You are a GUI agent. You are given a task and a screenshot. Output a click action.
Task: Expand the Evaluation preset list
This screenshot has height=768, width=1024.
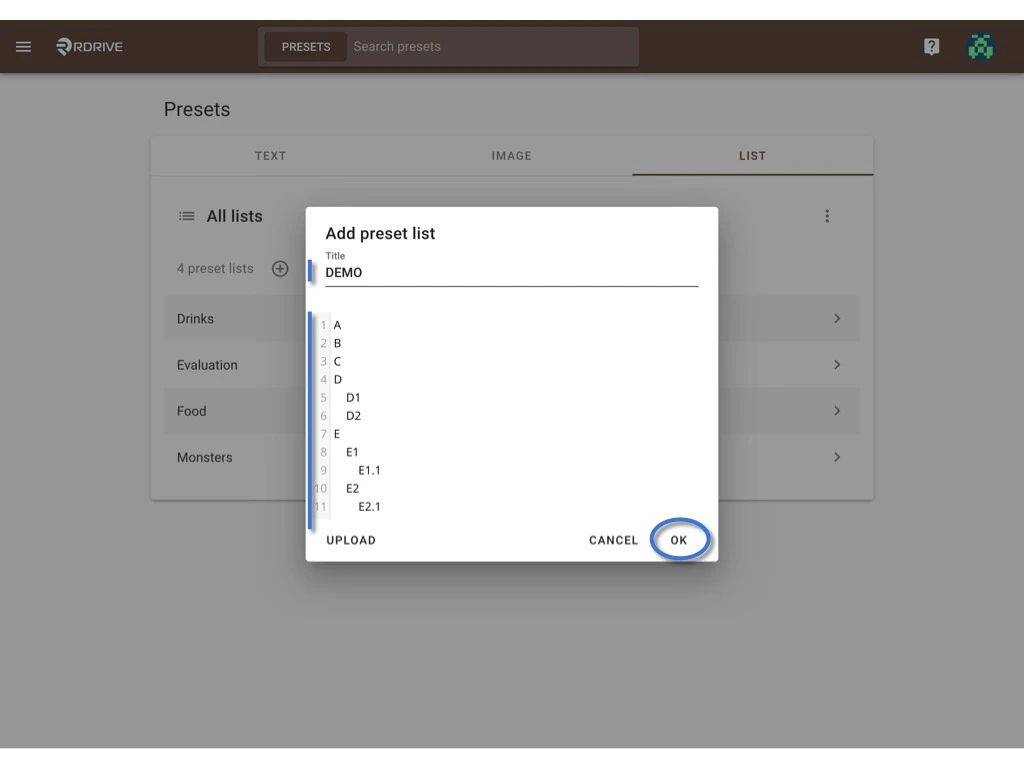(837, 364)
